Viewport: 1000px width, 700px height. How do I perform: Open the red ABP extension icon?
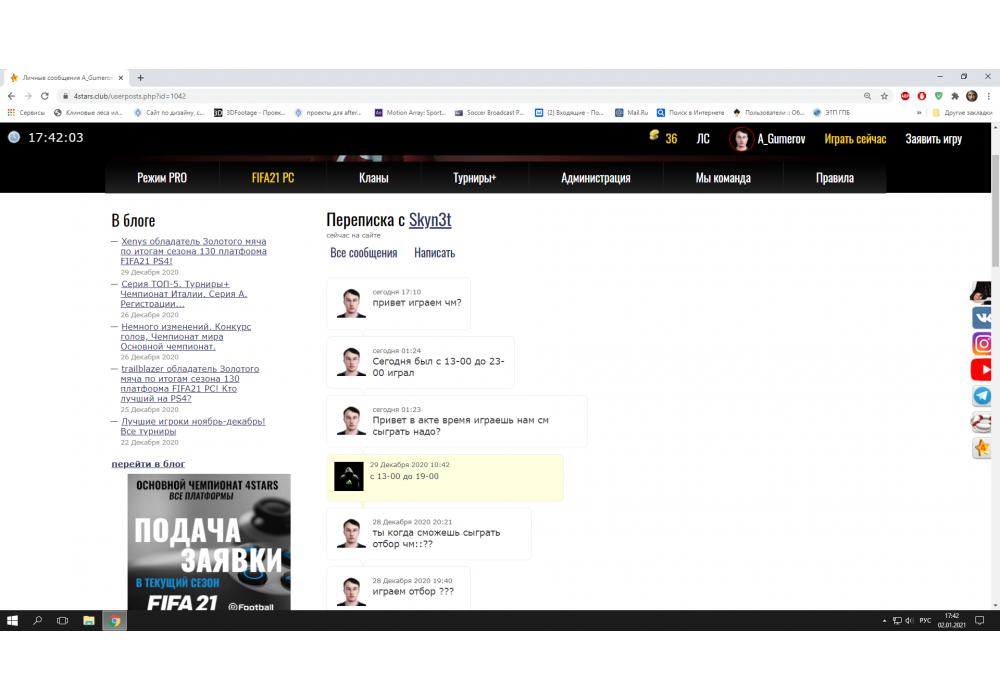click(x=905, y=96)
